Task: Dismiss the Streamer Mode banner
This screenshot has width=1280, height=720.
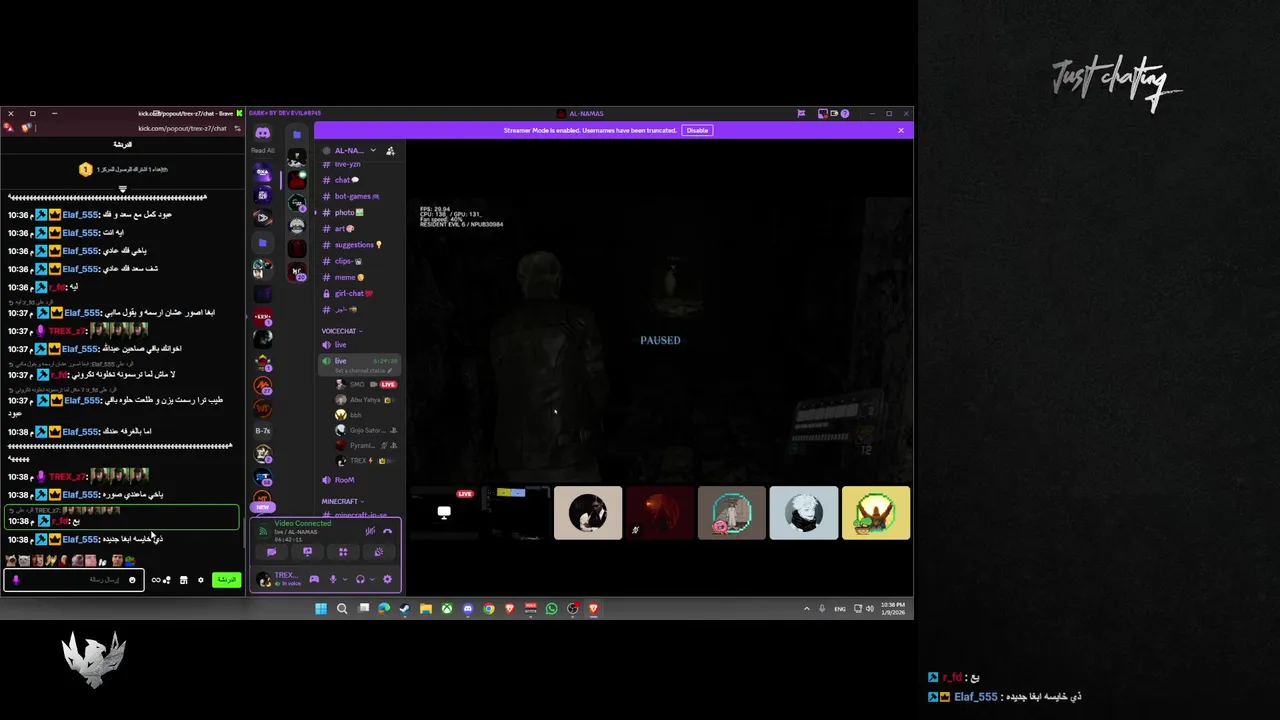Action: 900,130
